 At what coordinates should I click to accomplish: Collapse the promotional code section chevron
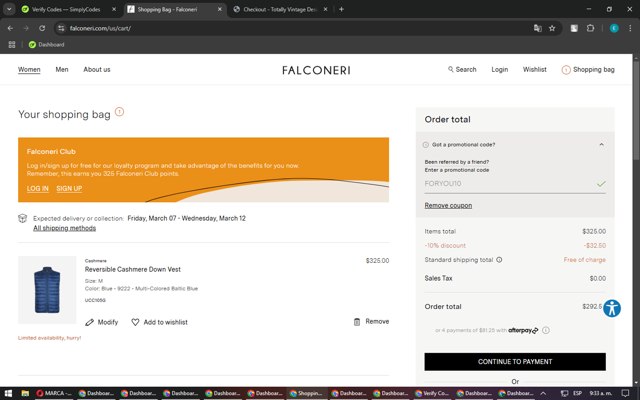tap(601, 144)
